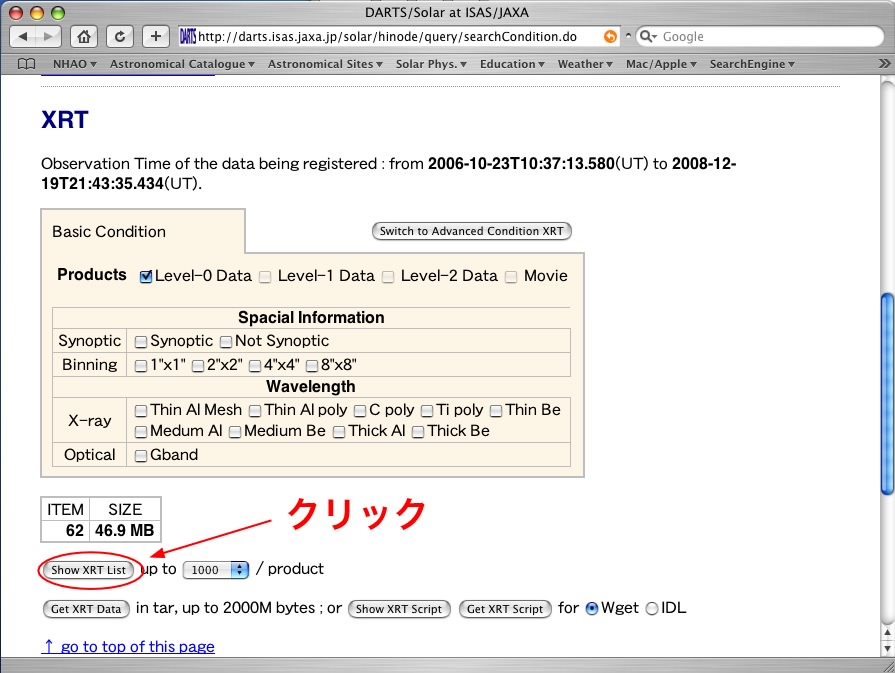Click the bookmarks bar overflow chevron
Image resolution: width=895 pixels, height=673 pixels.
883,64
